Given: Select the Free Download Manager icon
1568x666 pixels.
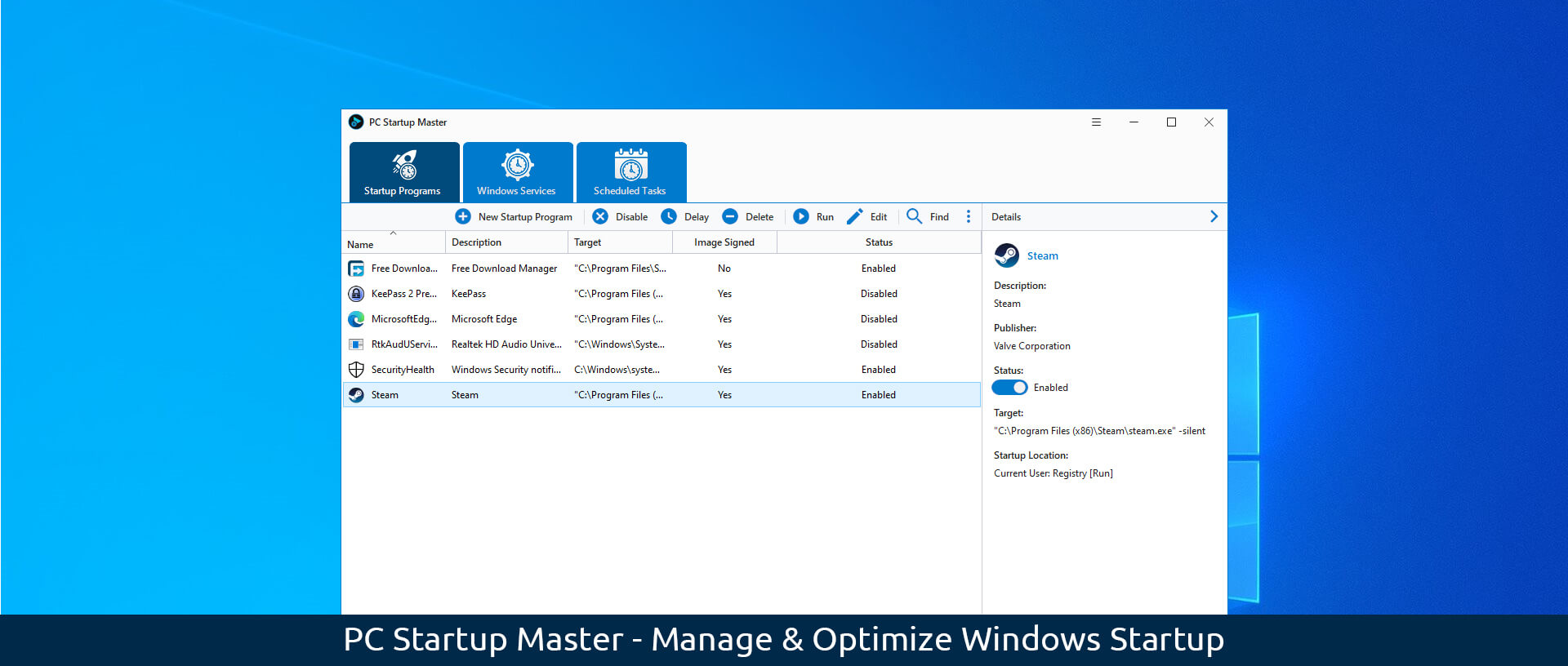Looking at the screenshot, I should (356, 269).
